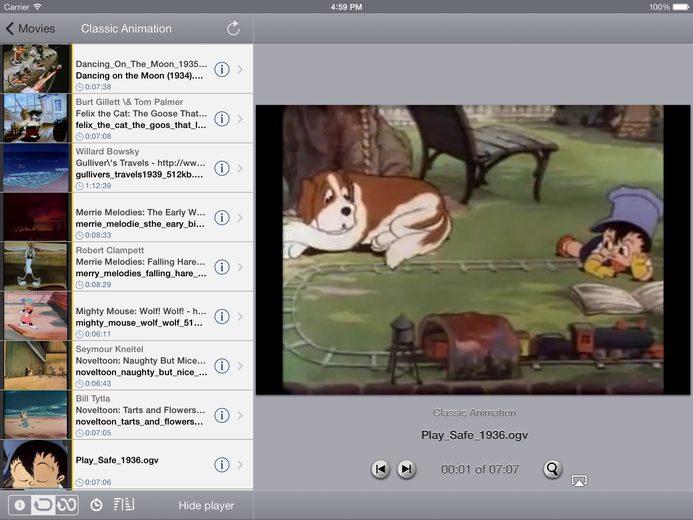The height and width of the screenshot is (520, 693).
Task: Tap the battery indicator in status bar
Action: click(681, 7)
